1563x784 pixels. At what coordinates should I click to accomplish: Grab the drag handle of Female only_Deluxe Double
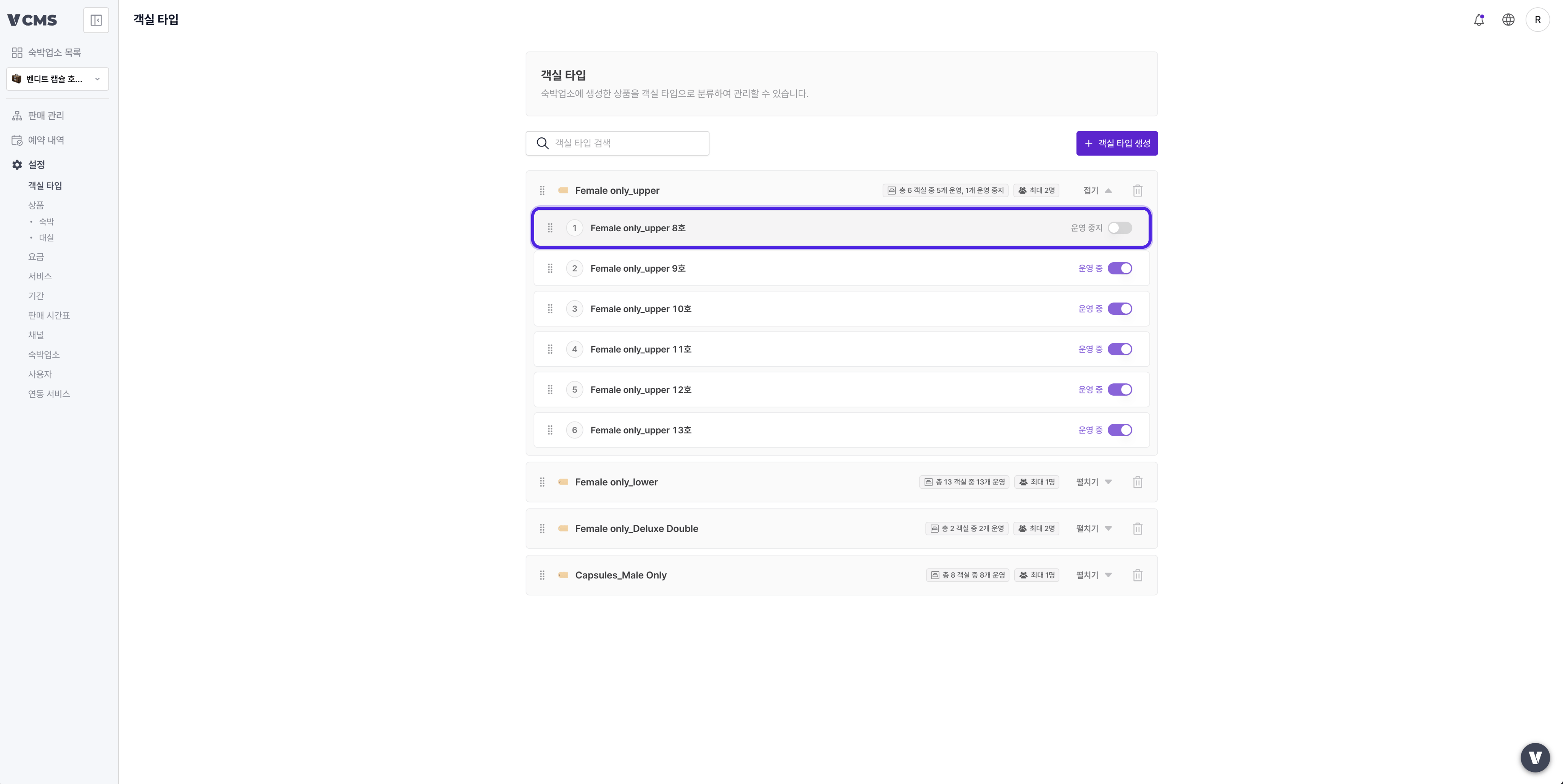542,528
